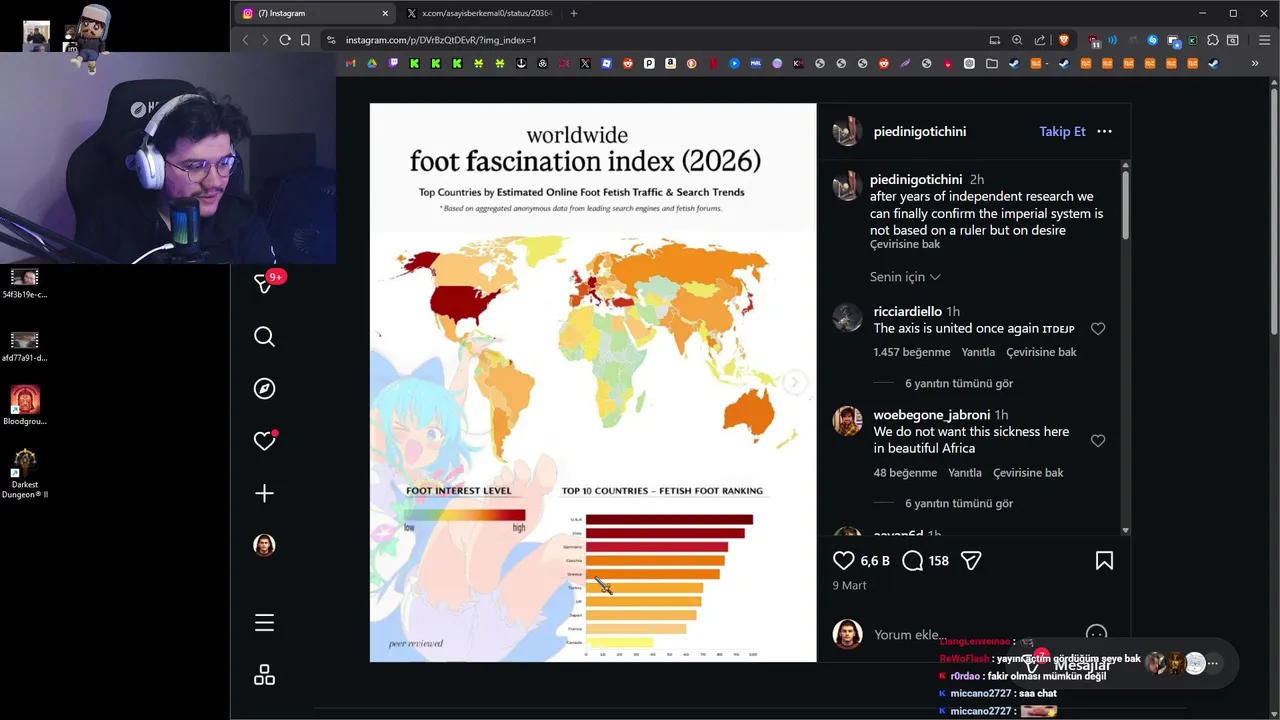Screen dimensions: 1280x720
Task: Open Gmail bookmark in bookmarks bar
Action: click(350, 63)
